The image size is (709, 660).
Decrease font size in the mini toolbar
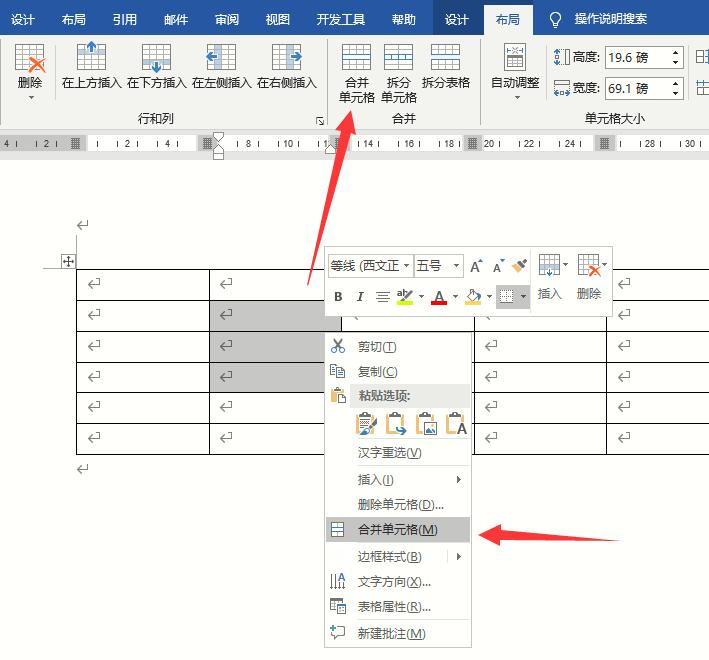(x=498, y=266)
